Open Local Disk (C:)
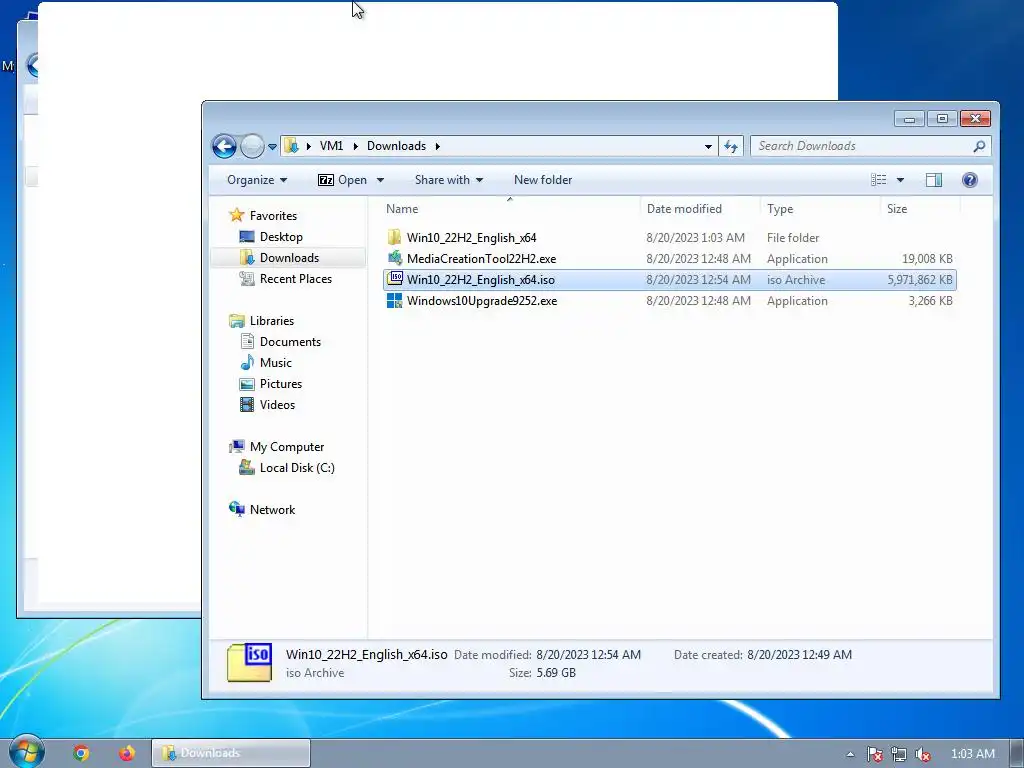The height and width of the screenshot is (768, 1024). tap(297, 468)
